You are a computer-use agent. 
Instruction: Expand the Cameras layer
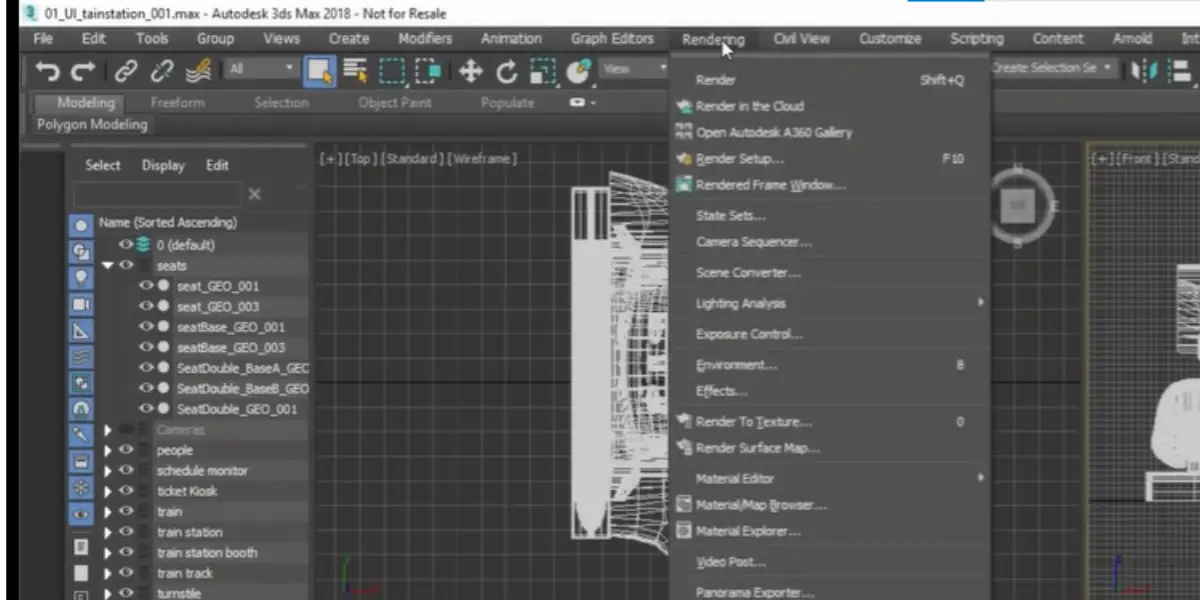click(x=108, y=430)
